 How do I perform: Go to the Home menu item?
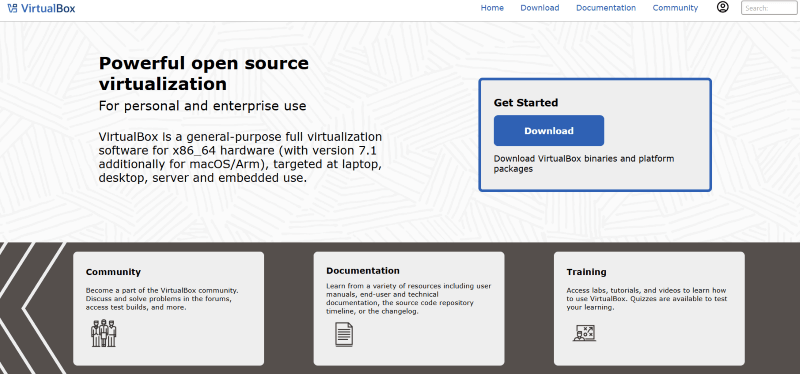click(x=492, y=8)
